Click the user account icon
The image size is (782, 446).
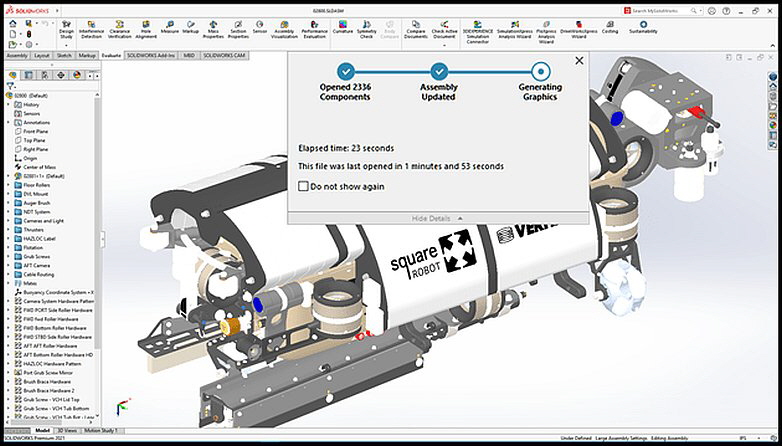[712, 10]
